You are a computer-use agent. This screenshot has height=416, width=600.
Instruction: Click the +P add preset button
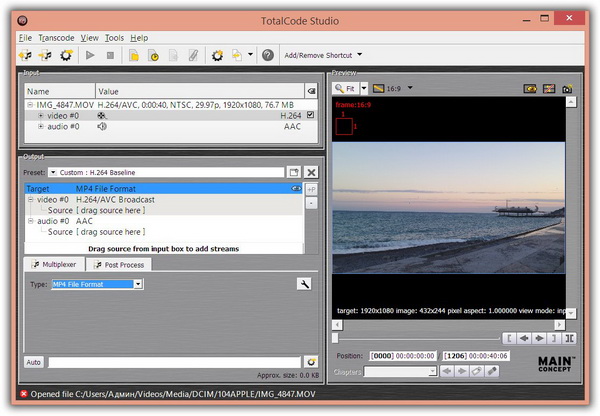[311, 188]
